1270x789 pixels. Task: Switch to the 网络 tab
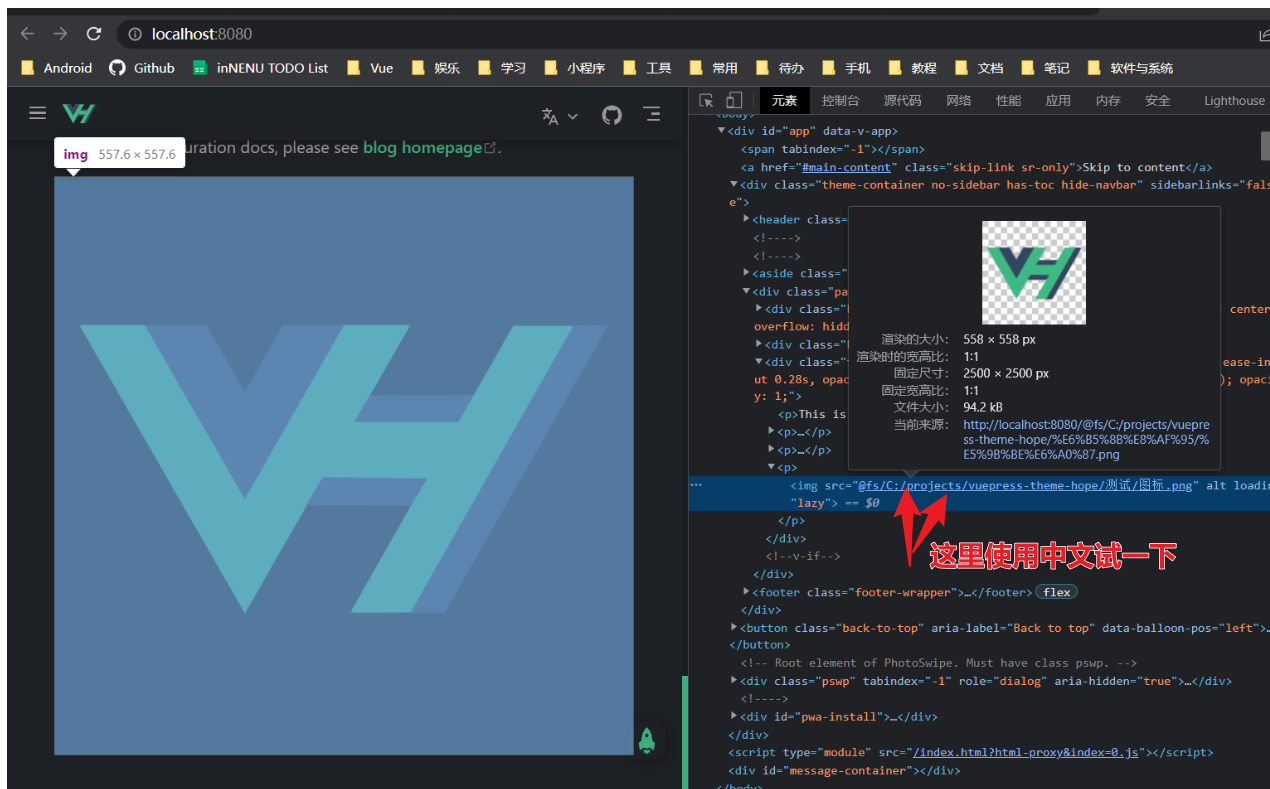click(958, 100)
